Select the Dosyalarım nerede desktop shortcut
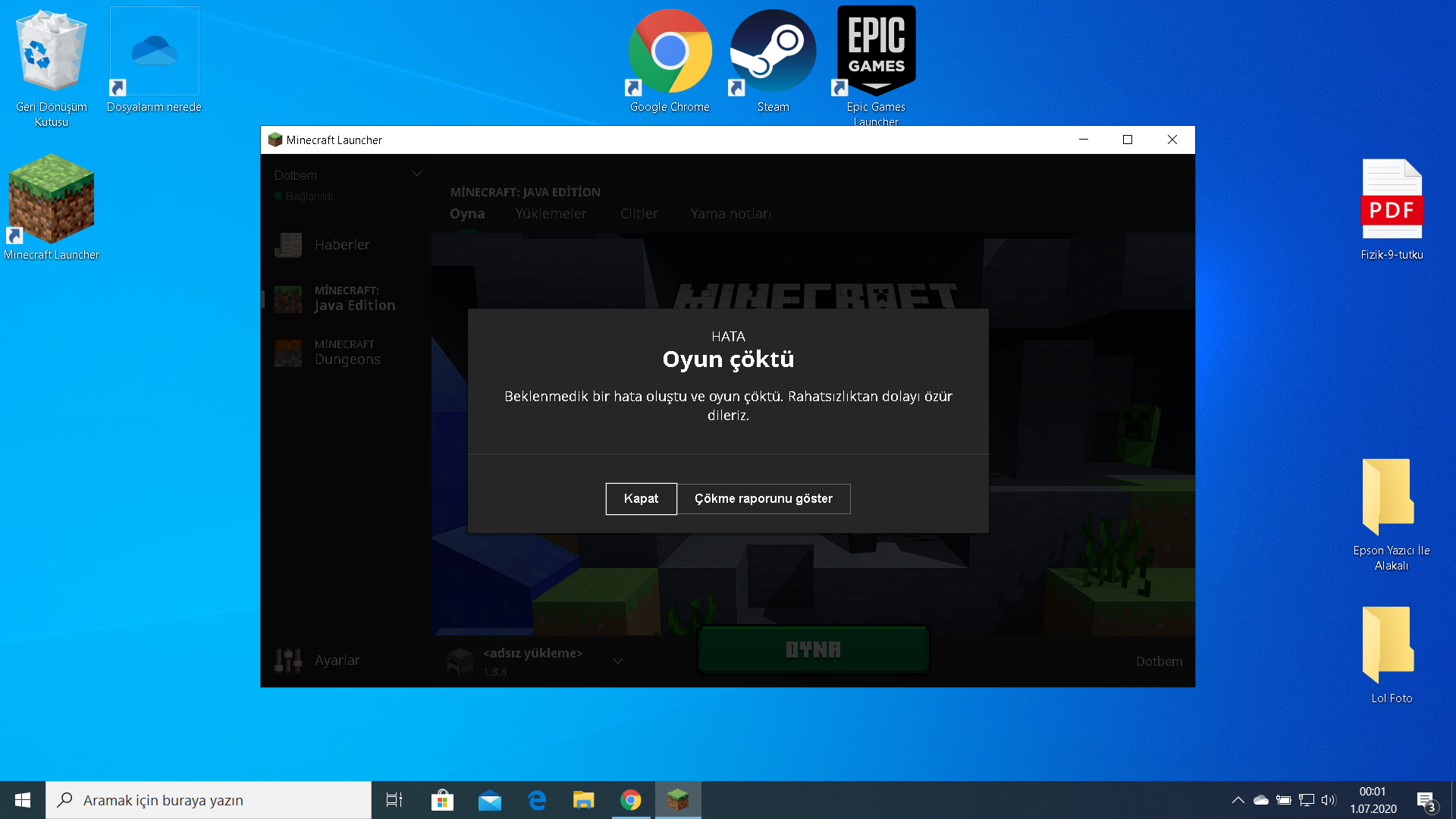 tap(154, 61)
